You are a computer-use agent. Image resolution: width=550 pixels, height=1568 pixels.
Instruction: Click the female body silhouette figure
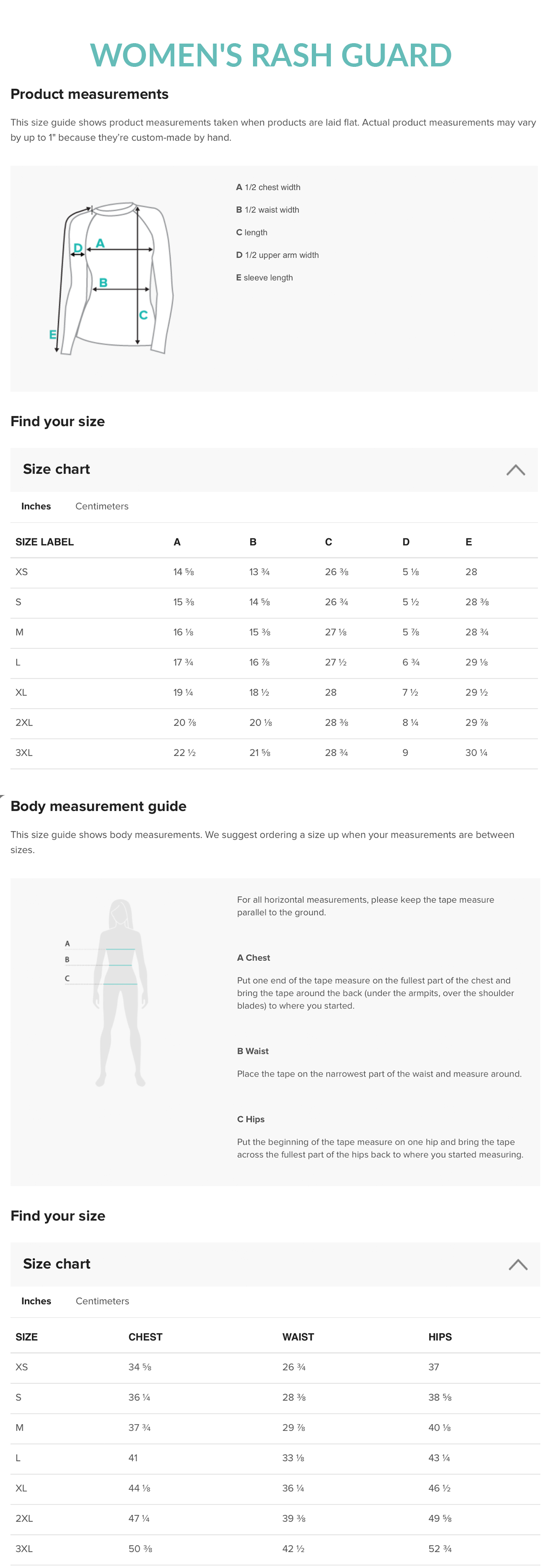click(x=121, y=992)
